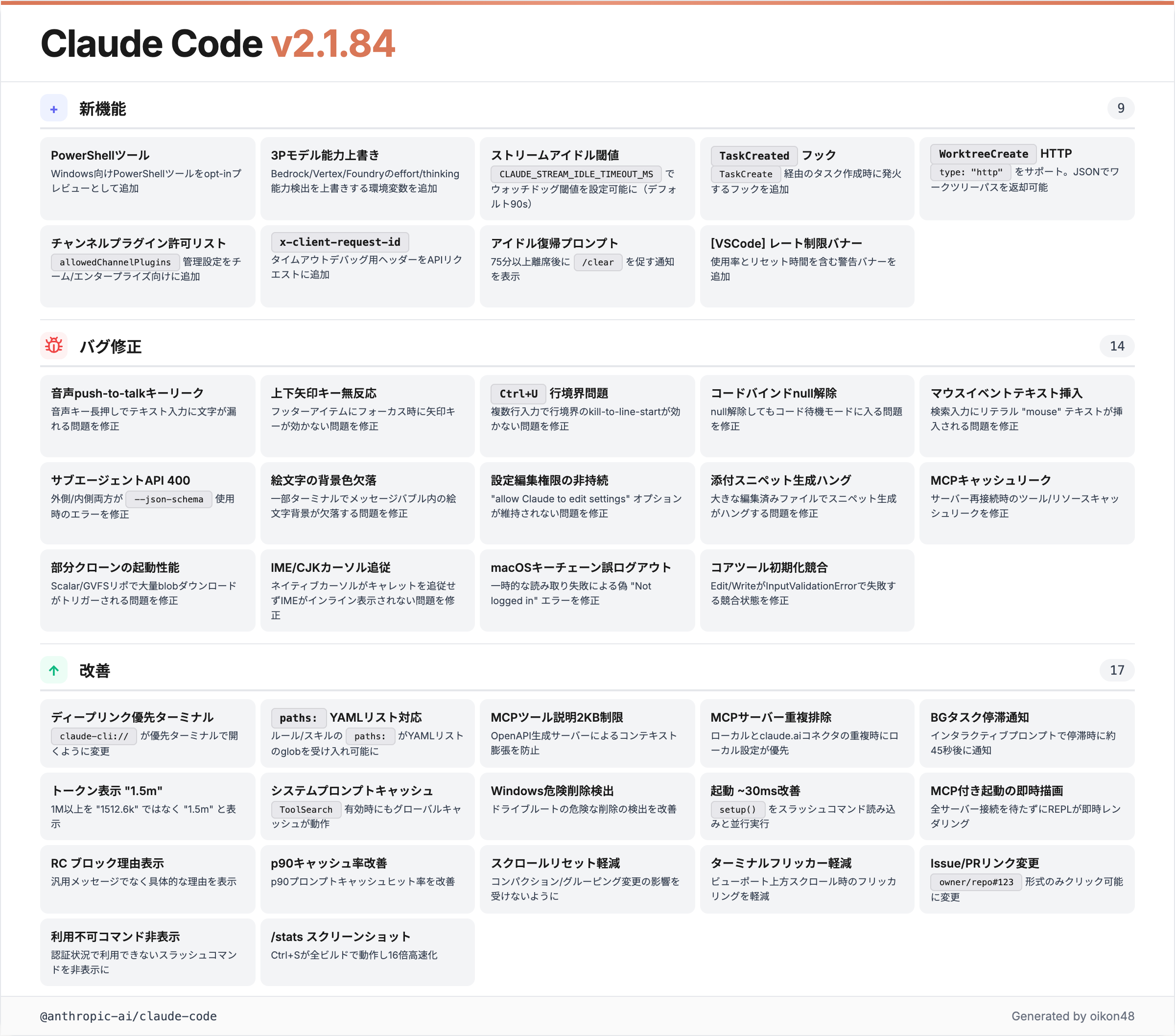Image resolution: width=1175 pixels, height=1036 pixels.
Task: Click the ToolSearch code chip
Action: coord(306,809)
